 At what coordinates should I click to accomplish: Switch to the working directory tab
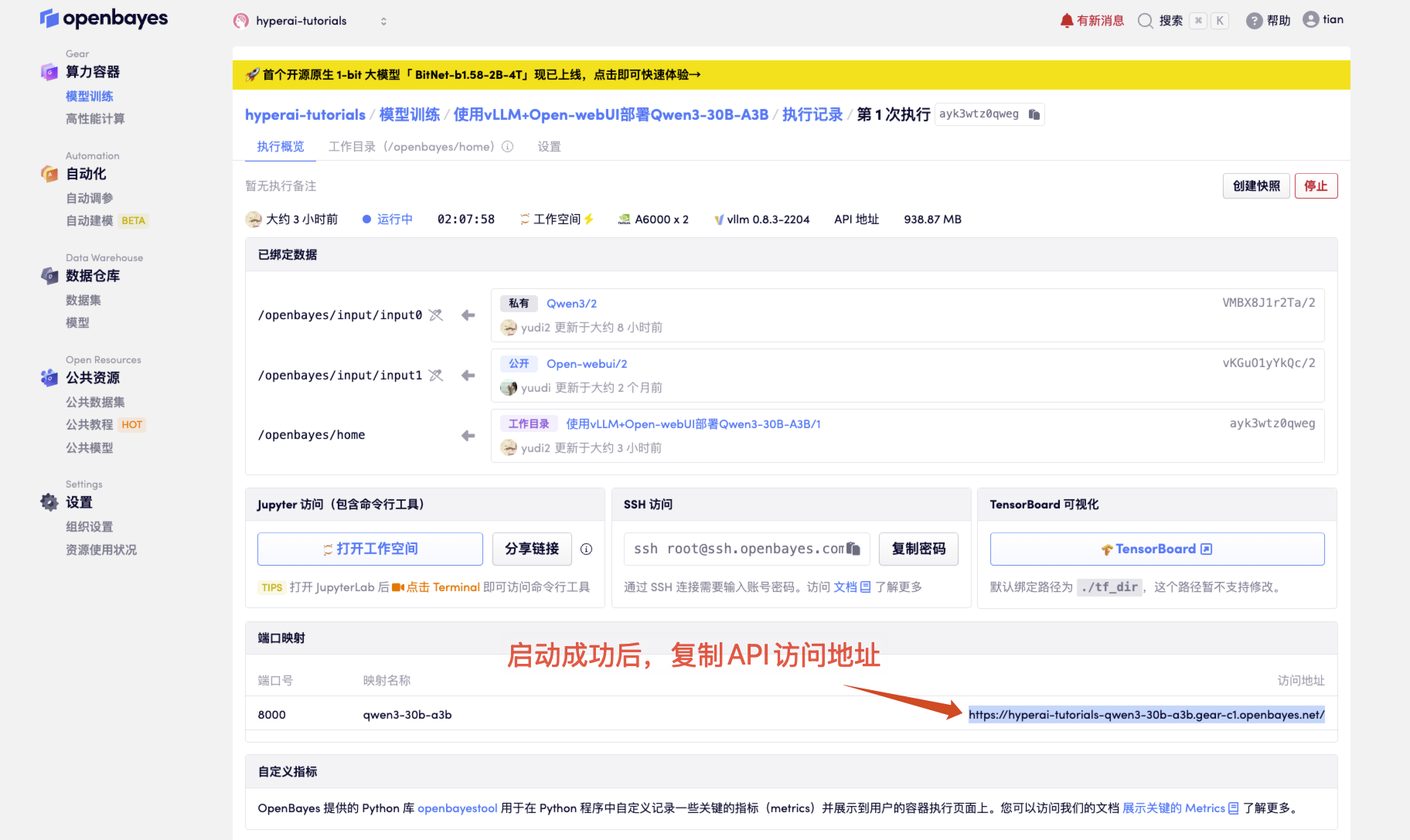click(x=411, y=147)
